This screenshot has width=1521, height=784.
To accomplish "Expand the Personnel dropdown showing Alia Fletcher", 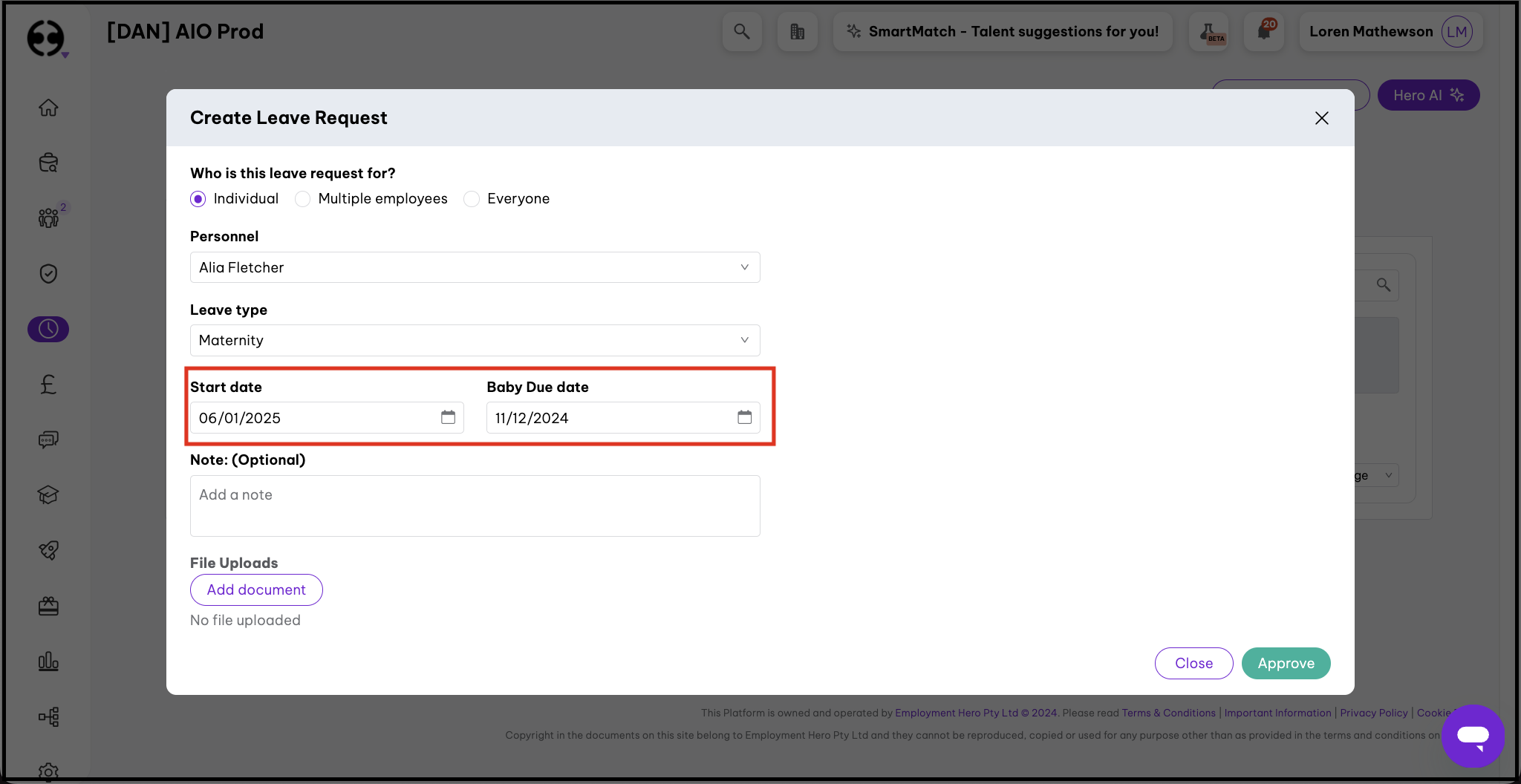I will pos(475,267).
